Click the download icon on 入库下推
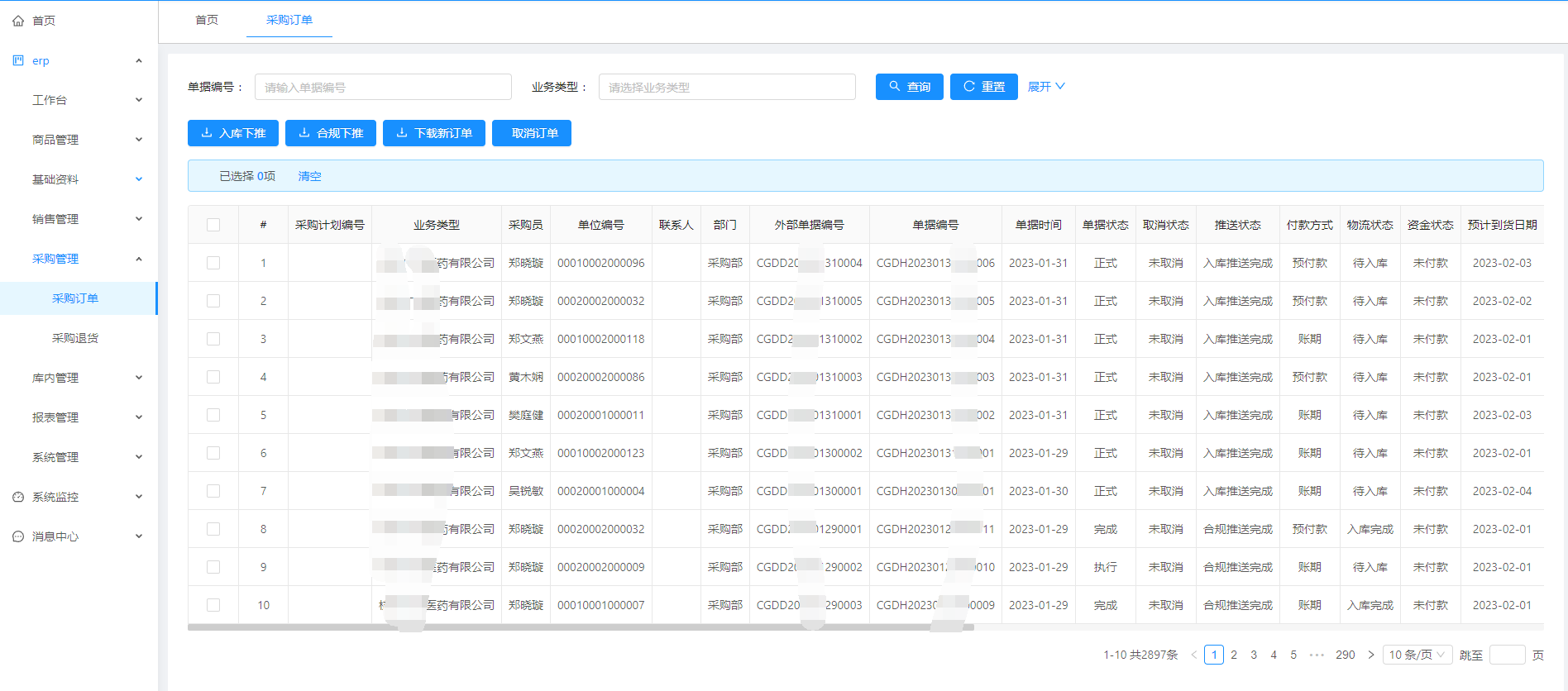The height and width of the screenshot is (691, 1568). [x=207, y=132]
